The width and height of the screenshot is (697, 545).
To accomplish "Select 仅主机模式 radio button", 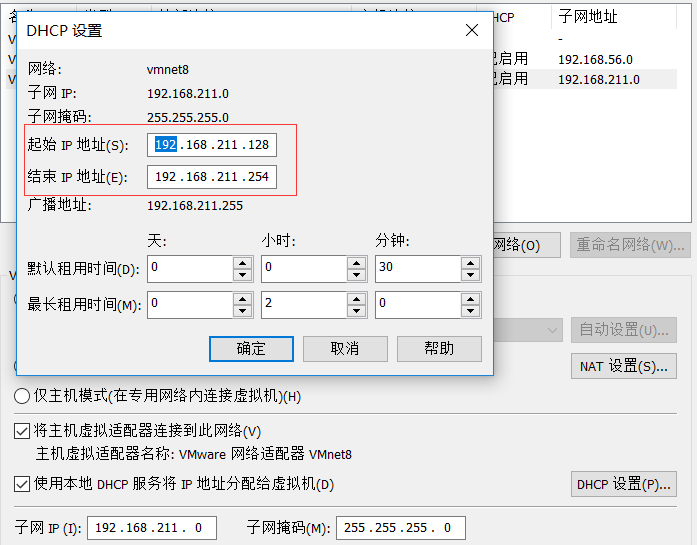I will click(22, 396).
